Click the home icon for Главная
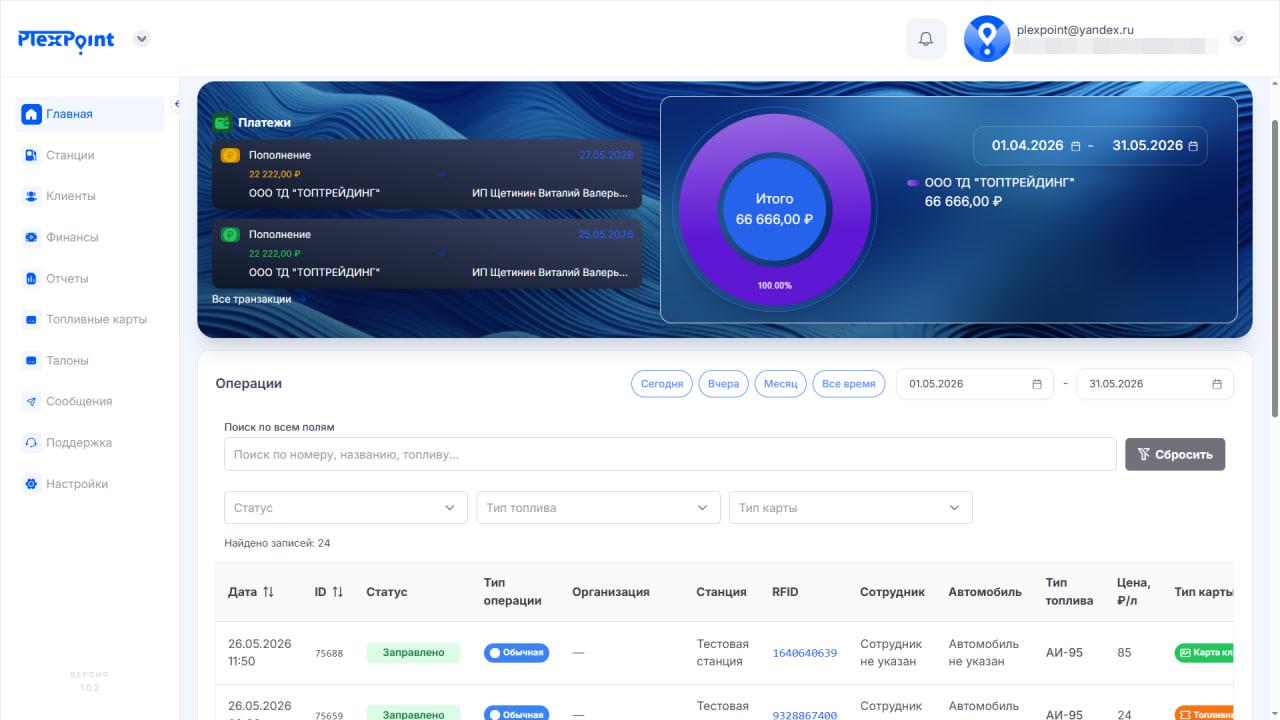 point(31,114)
